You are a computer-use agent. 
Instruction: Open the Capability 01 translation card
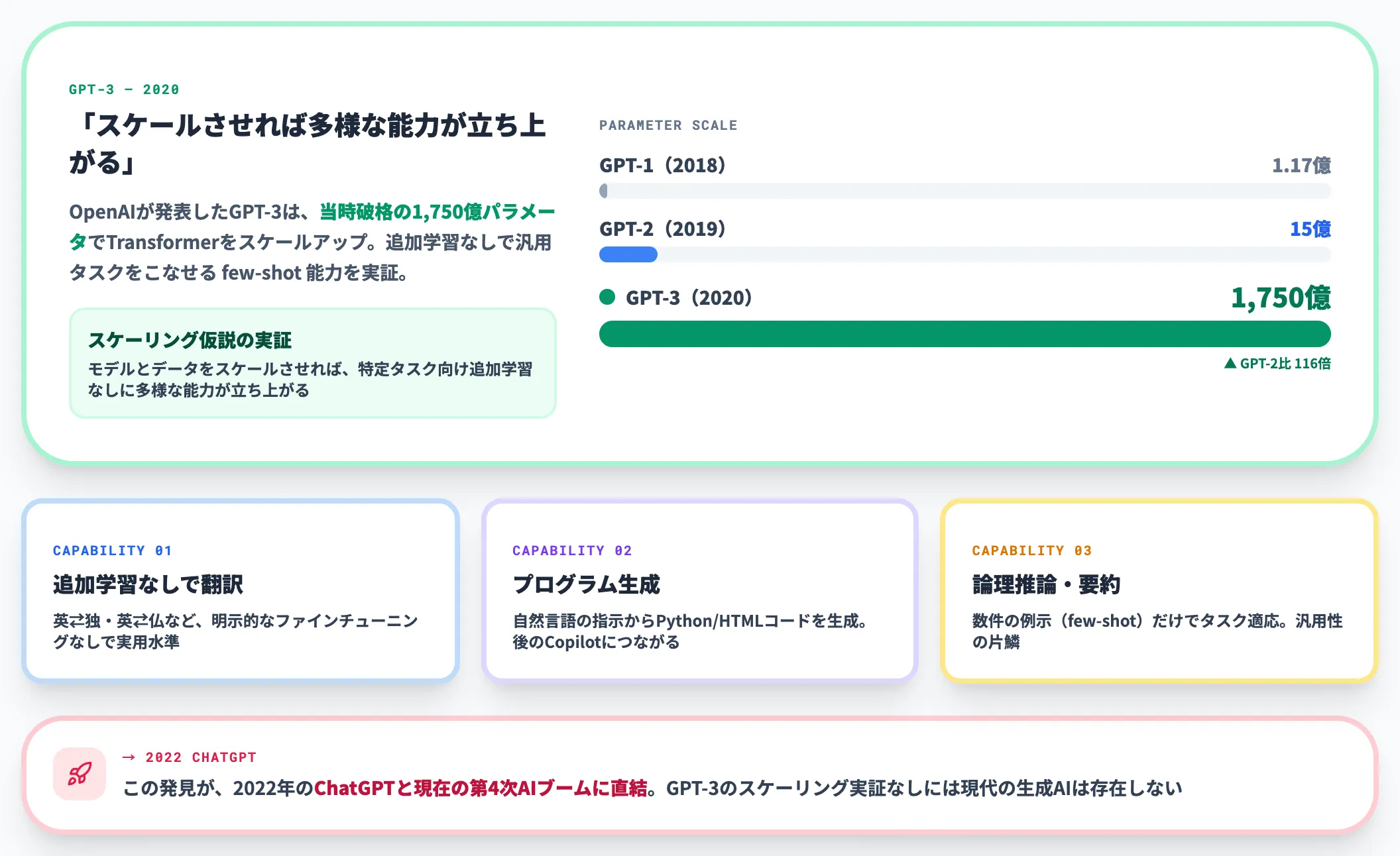click(x=241, y=591)
